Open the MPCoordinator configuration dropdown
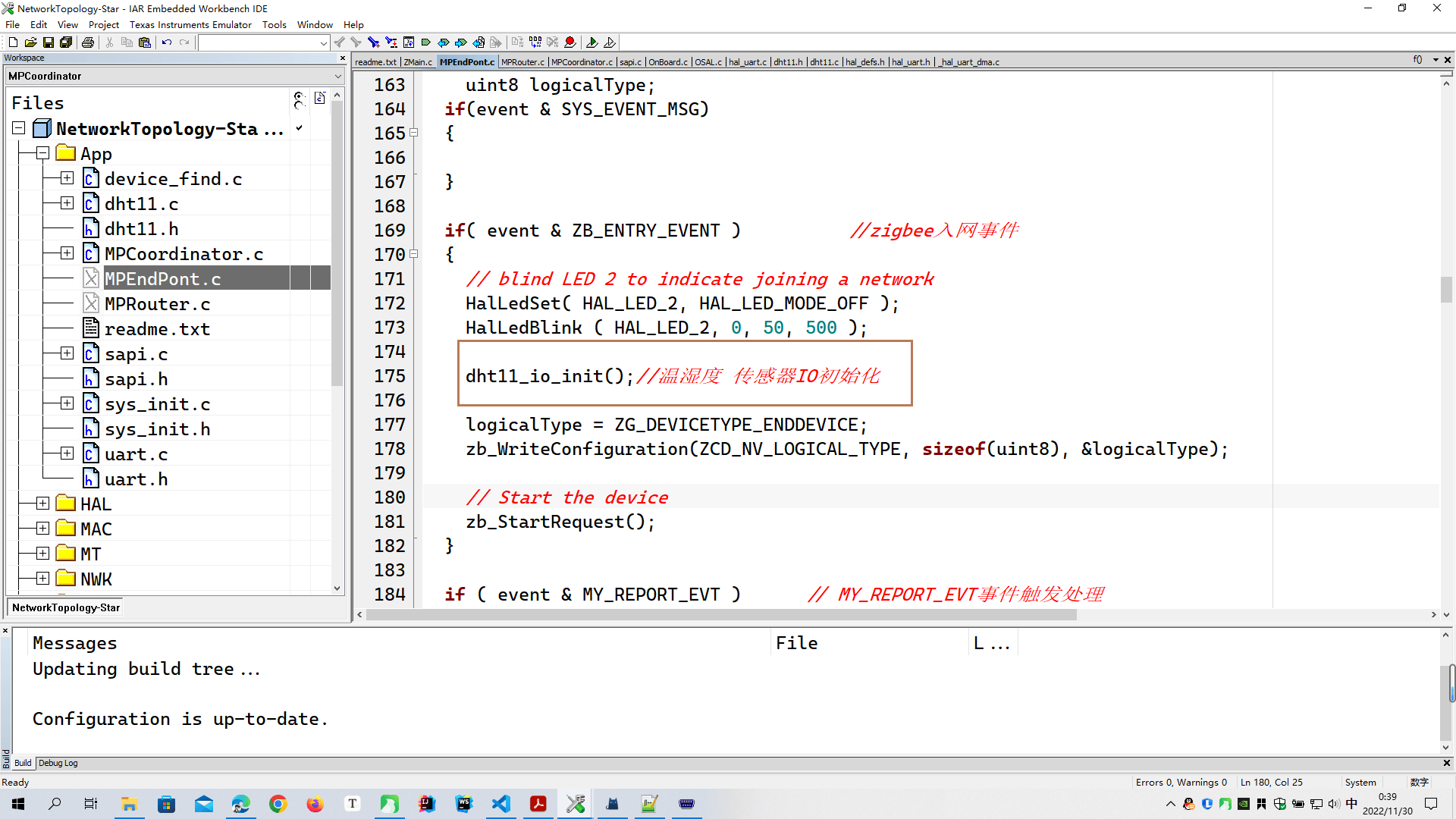1456x819 pixels. tap(337, 76)
